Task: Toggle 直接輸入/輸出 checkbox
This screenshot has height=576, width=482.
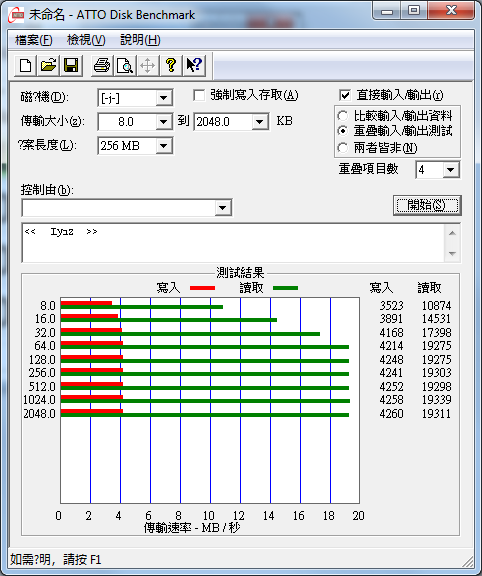Action: [x=345, y=96]
